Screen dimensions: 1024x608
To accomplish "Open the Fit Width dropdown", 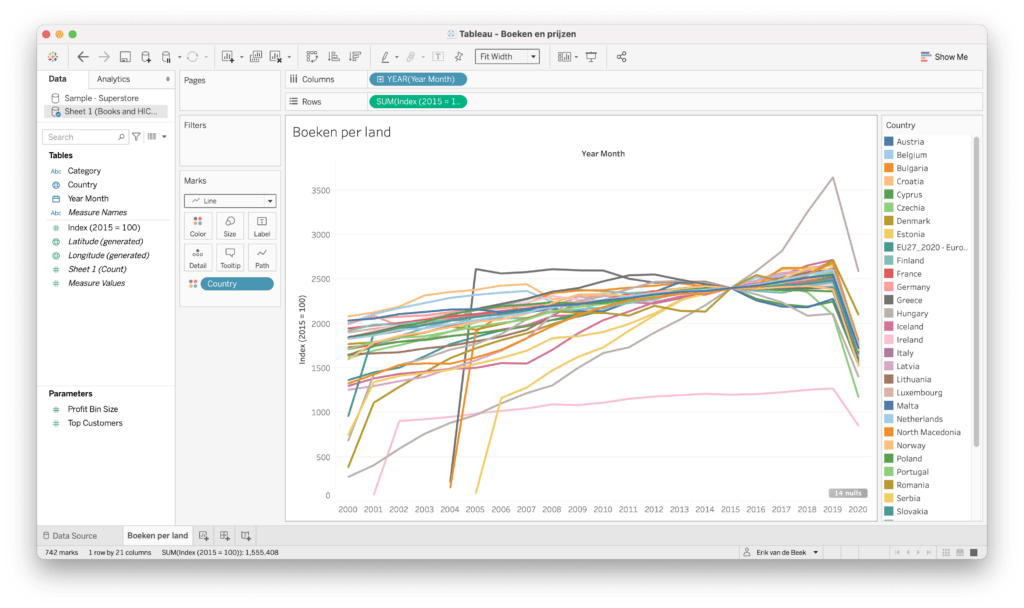I will (x=532, y=56).
